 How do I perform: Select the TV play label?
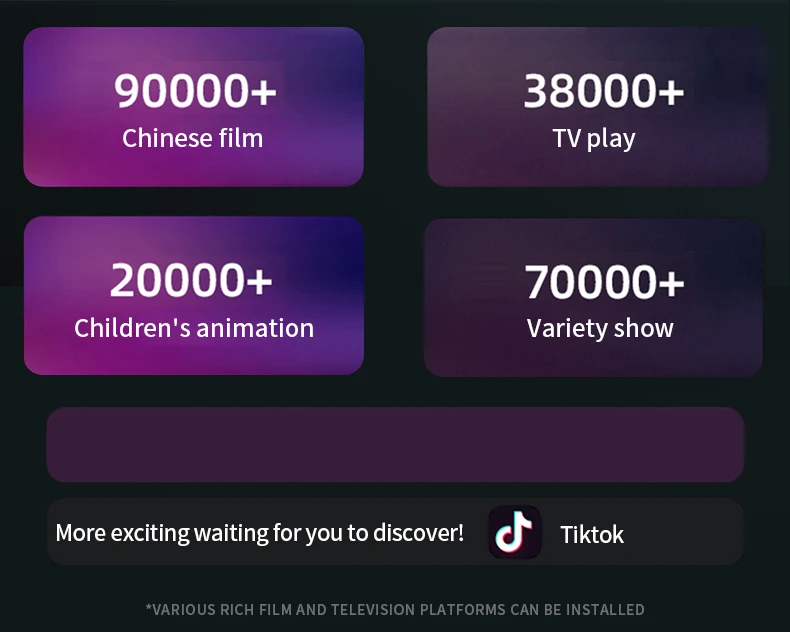594,138
